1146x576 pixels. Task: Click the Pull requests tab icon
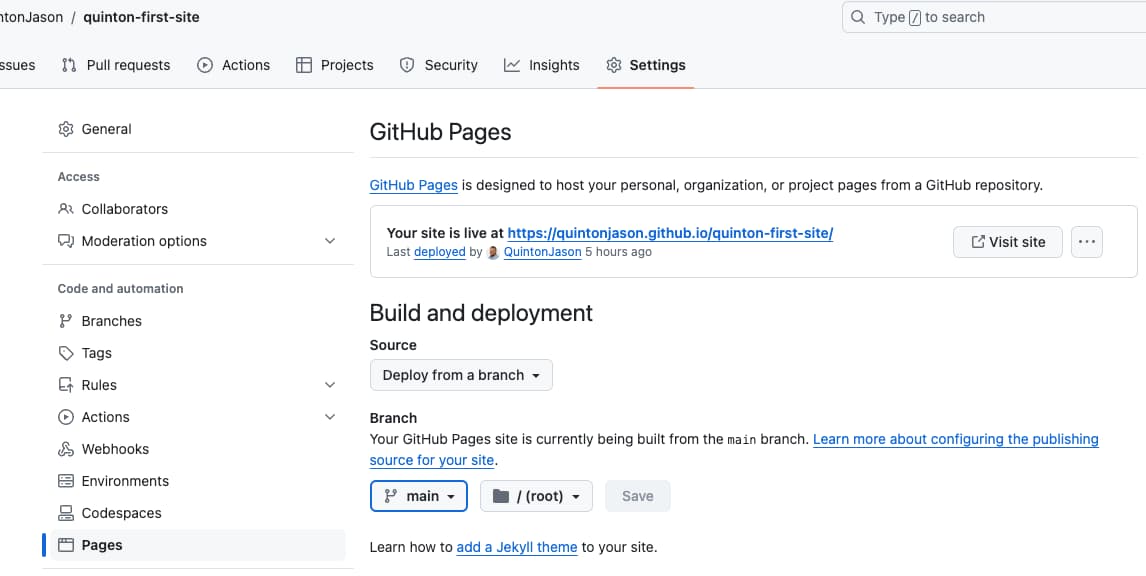[x=69, y=65]
